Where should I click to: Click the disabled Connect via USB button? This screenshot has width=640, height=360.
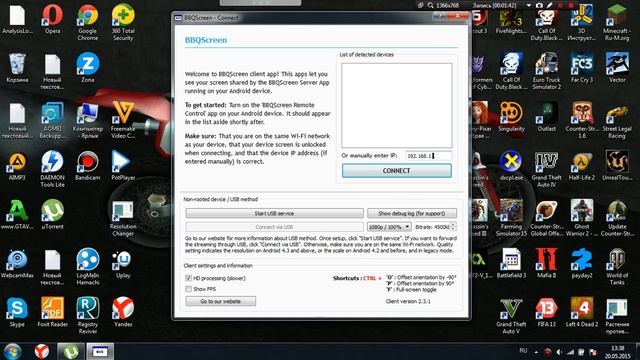(274, 227)
